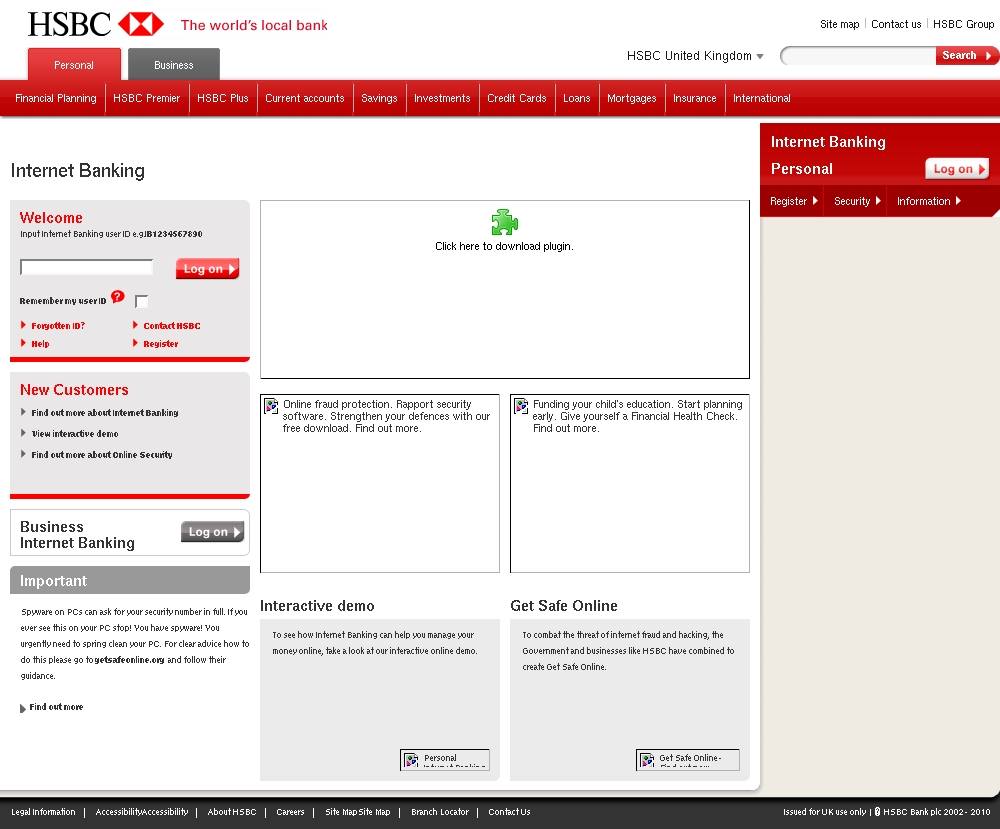
Task: Open Accessibility footer link
Action: [x=142, y=812]
